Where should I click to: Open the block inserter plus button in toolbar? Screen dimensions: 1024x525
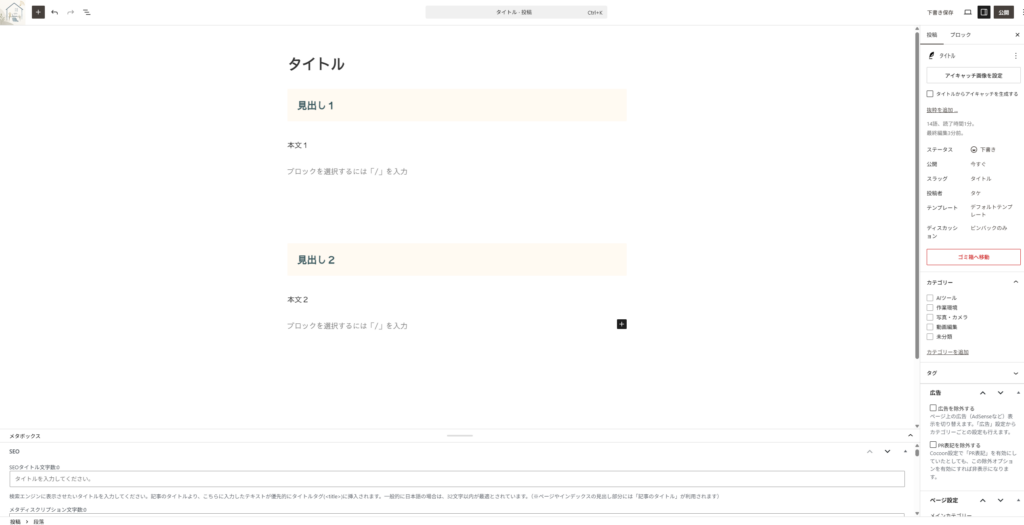(39, 12)
